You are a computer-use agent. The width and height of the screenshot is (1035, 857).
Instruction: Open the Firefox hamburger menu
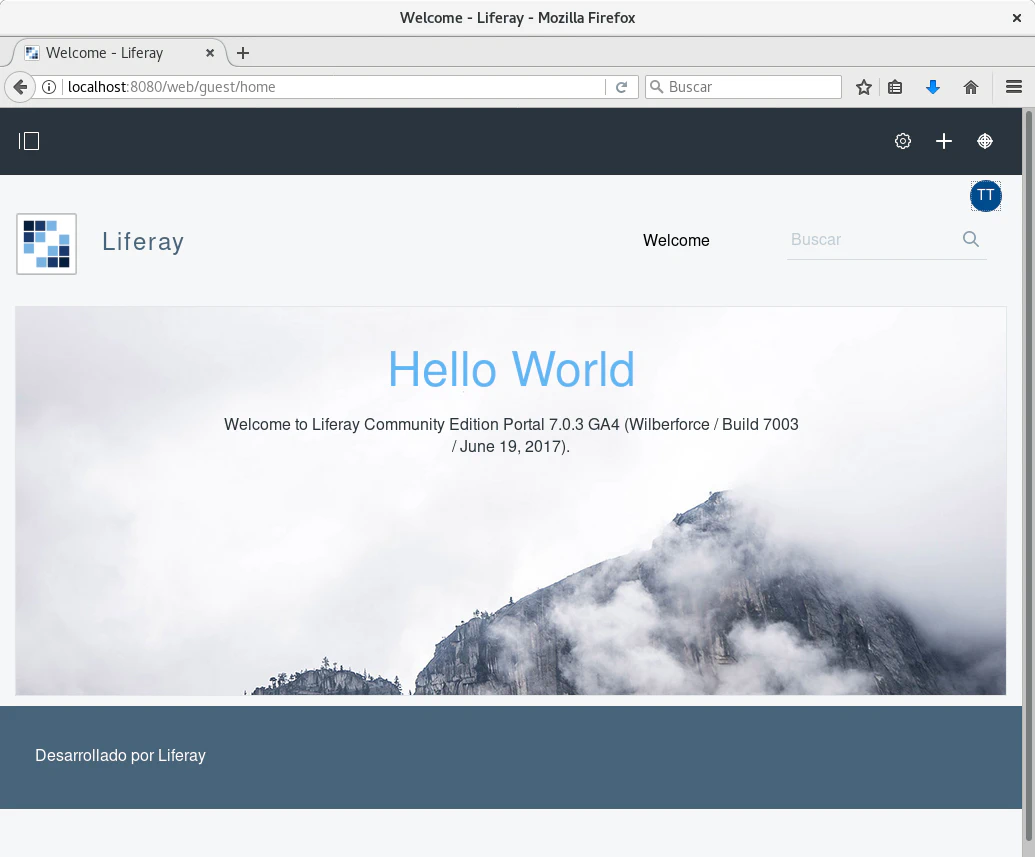point(1013,87)
